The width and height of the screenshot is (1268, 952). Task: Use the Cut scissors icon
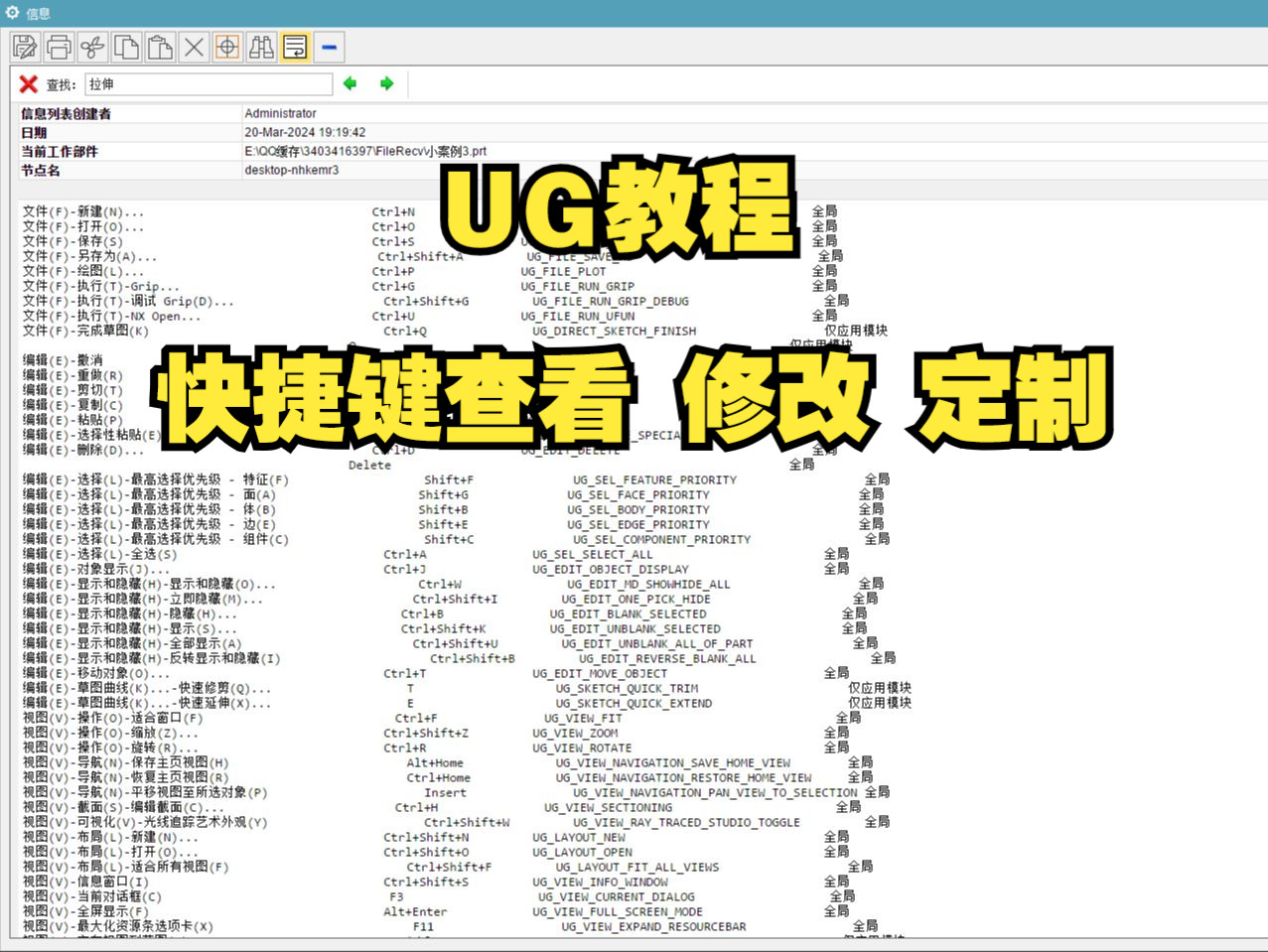tap(91, 46)
